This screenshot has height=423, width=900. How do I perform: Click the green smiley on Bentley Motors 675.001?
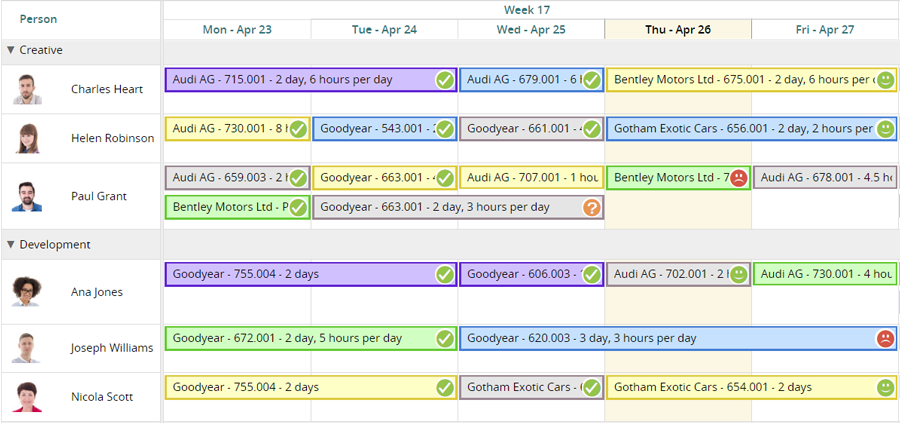886,80
